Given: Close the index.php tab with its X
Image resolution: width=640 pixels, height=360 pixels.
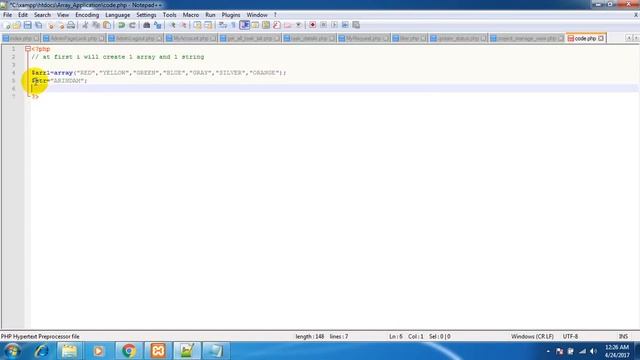Looking at the screenshot, I should tap(36, 38).
